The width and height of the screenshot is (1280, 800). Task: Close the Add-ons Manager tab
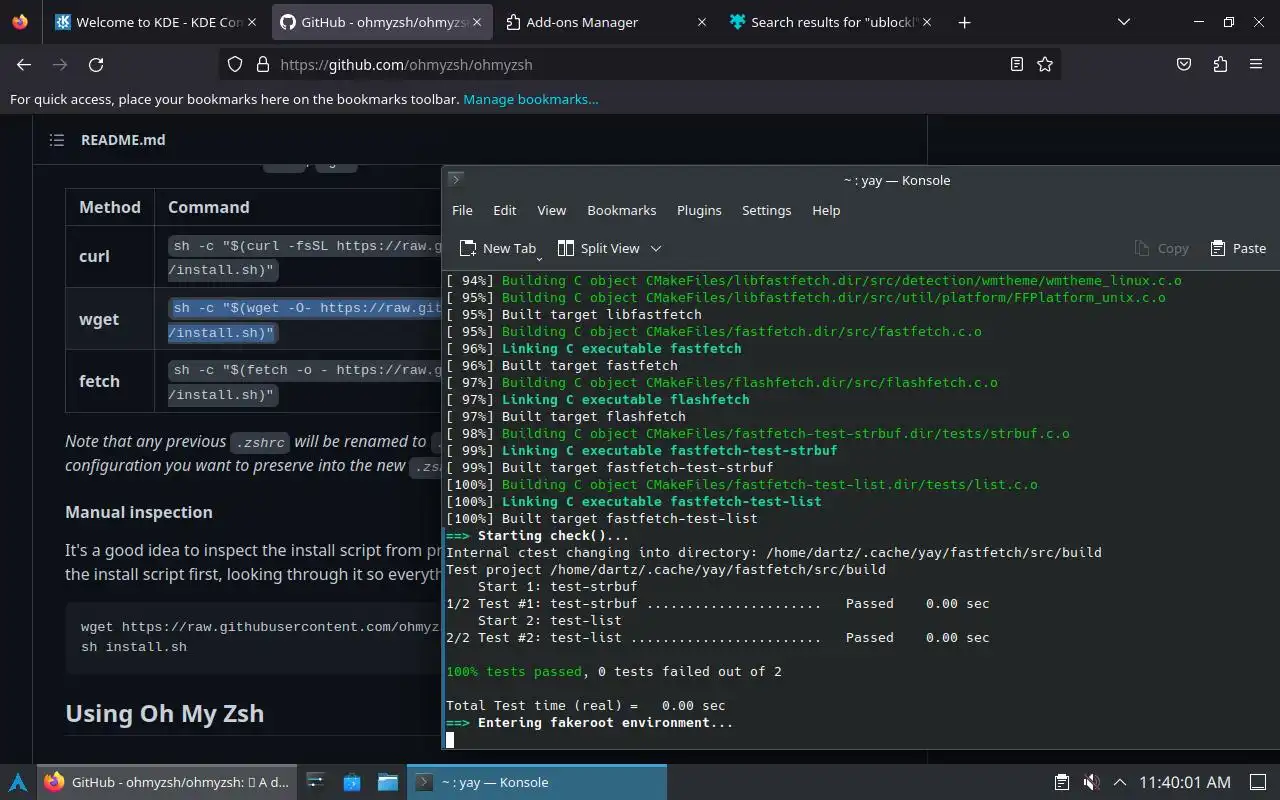pos(701,22)
